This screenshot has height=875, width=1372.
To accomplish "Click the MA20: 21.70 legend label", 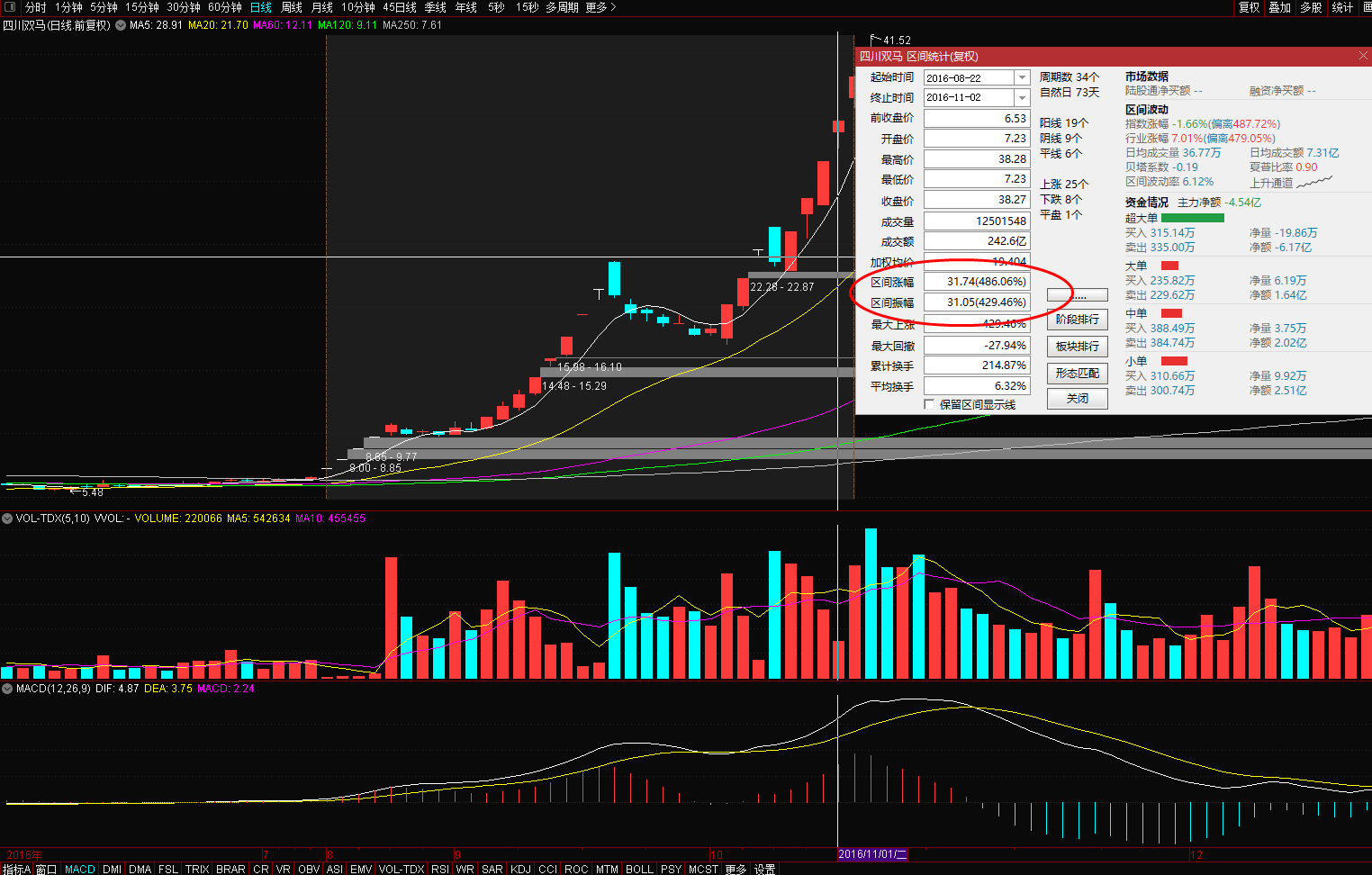I will (x=218, y=25).
